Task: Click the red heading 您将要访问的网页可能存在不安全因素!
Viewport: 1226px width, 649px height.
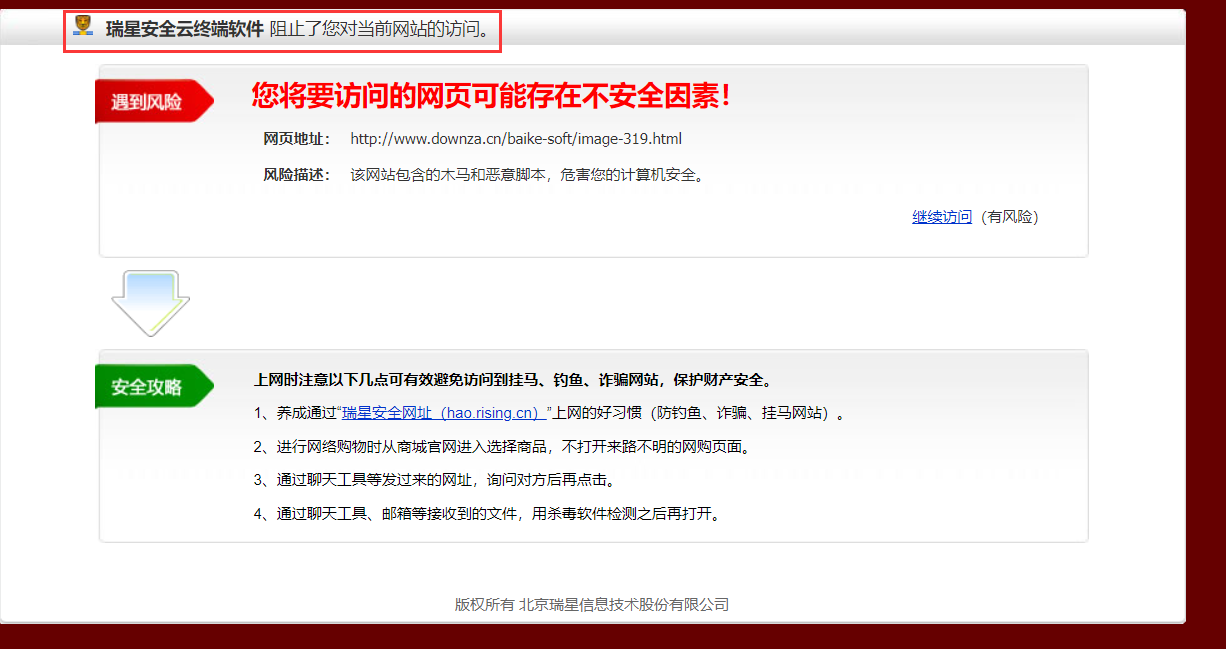Action: click(x=492, y=96)
